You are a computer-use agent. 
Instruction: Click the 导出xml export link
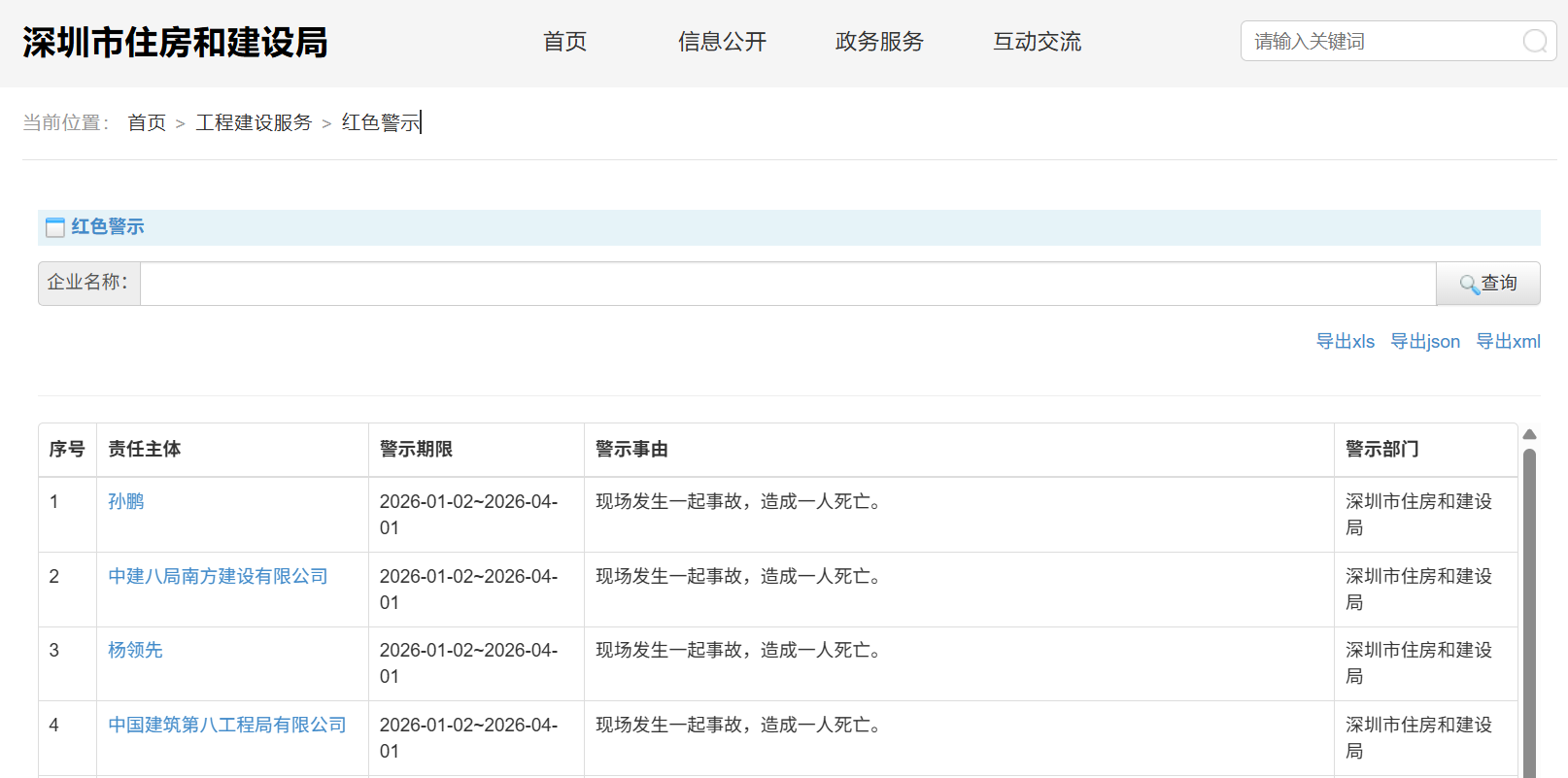pyautogui.click(x=1508, y=342)
